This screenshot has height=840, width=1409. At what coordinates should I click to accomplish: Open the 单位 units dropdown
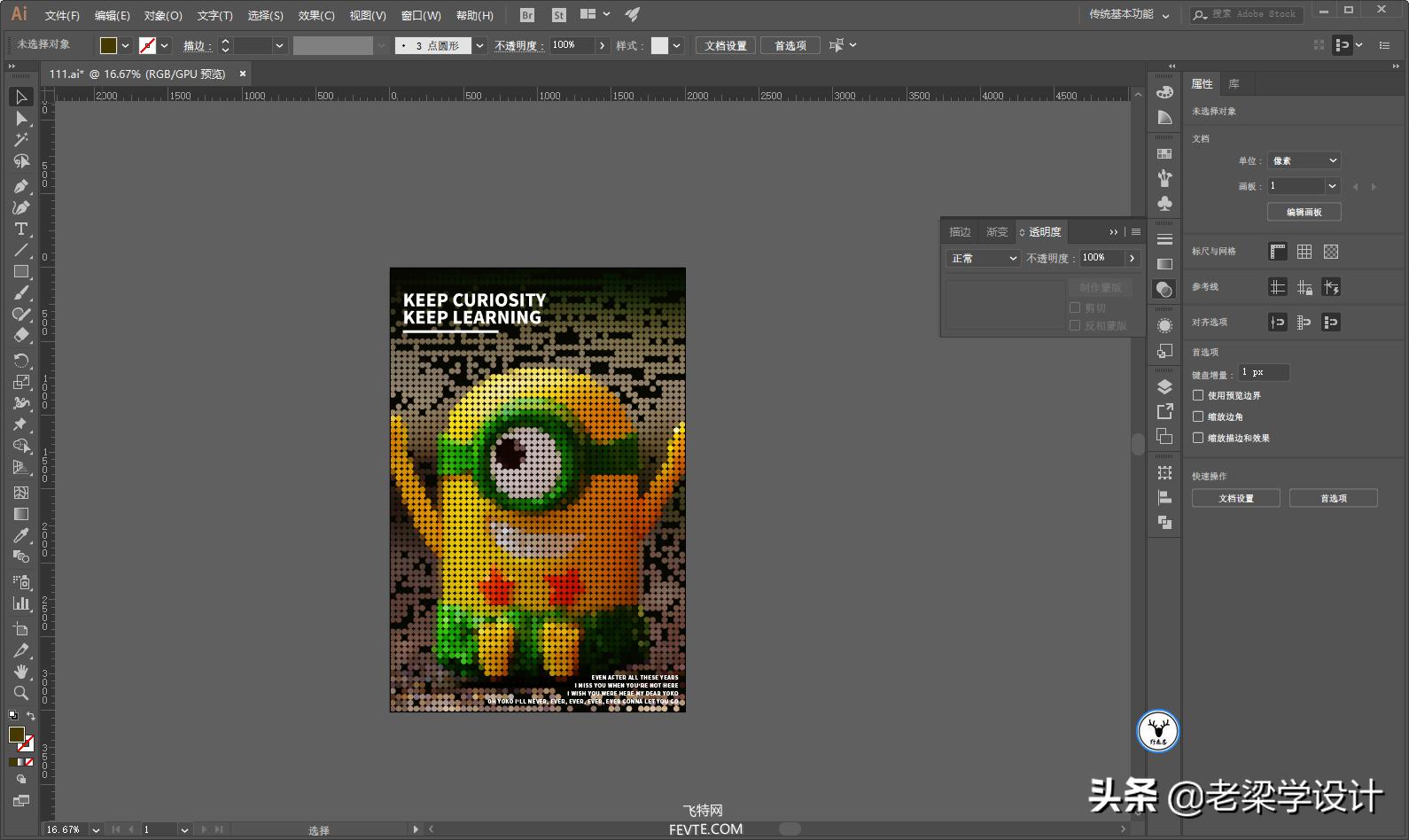click(1304, 160)
